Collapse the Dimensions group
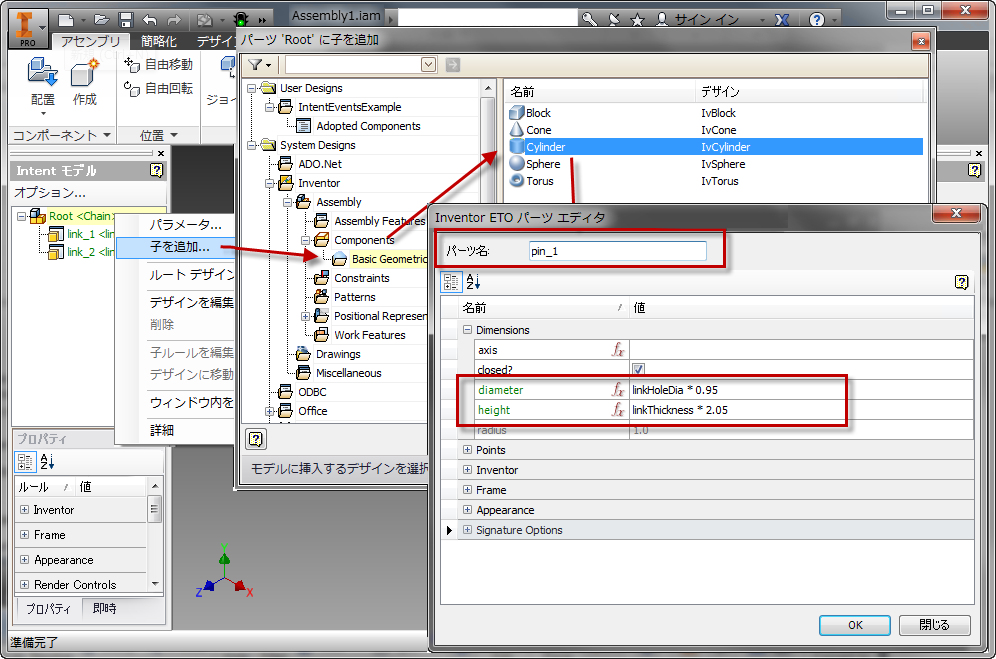 [468, 330]
